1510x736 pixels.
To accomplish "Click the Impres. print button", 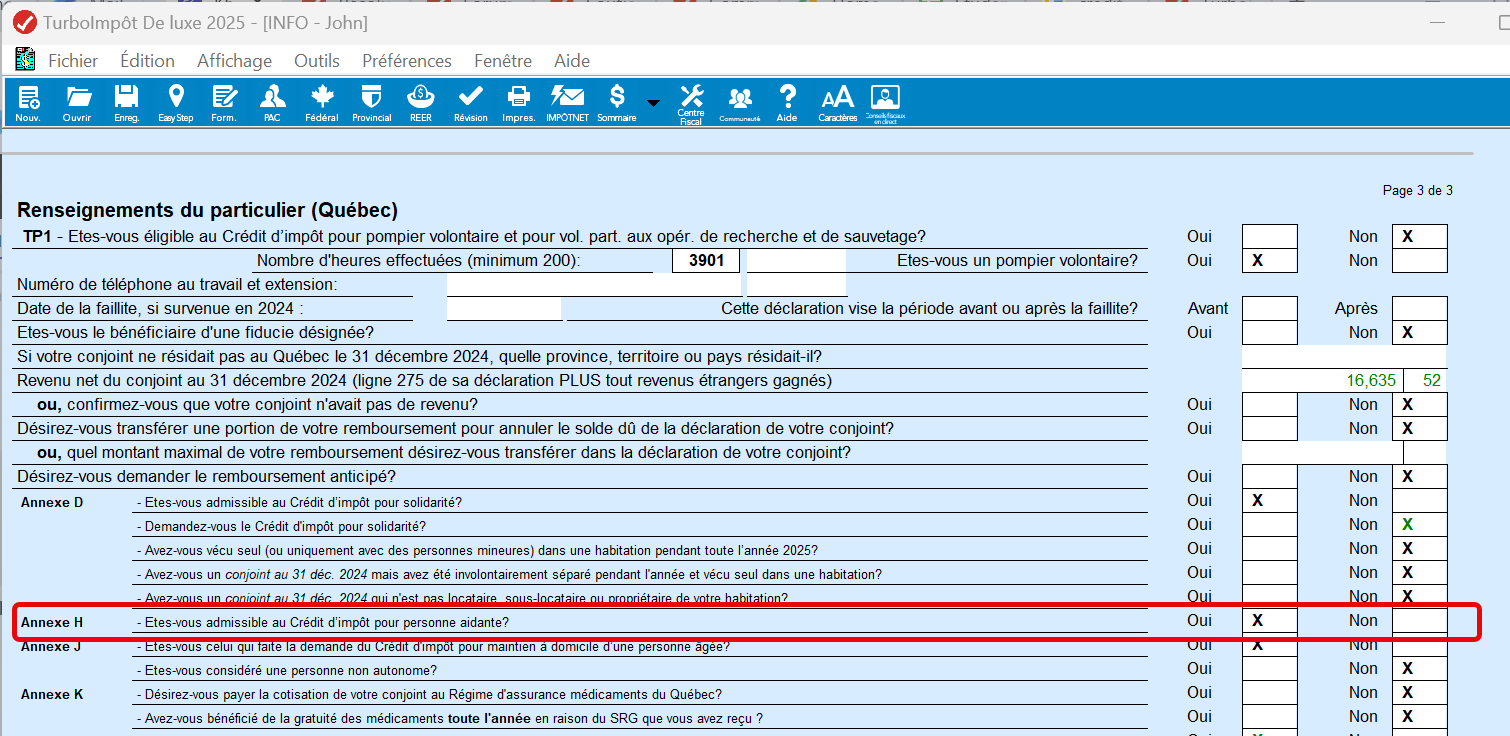I will click(518, 103).
